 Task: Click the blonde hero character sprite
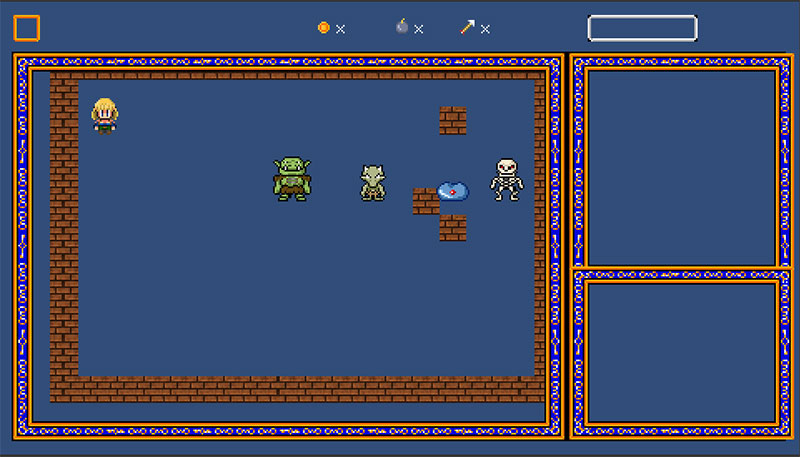(x=105, y=116)
